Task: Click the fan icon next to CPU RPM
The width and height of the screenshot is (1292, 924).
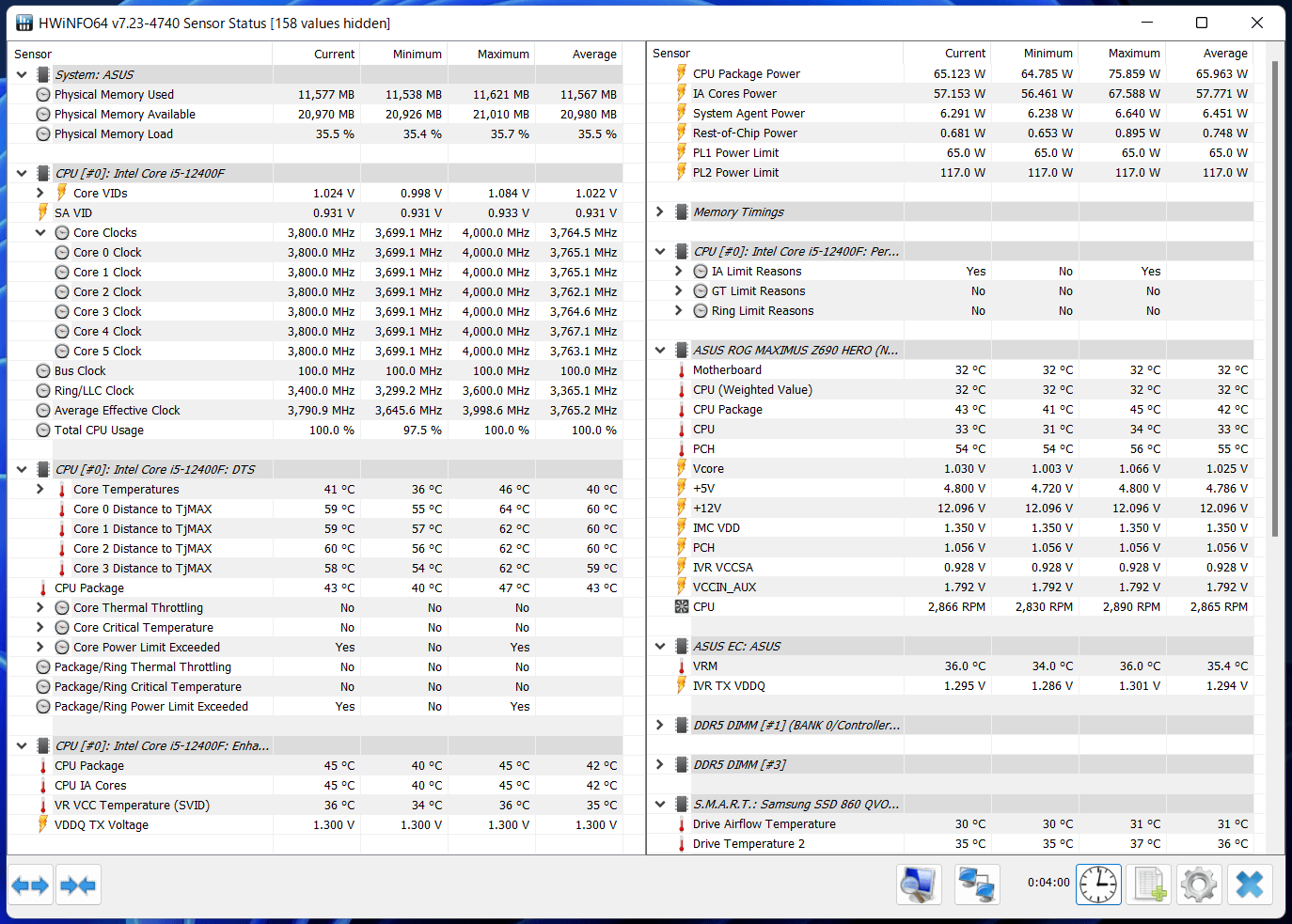Action: click(x=682, y=607)
